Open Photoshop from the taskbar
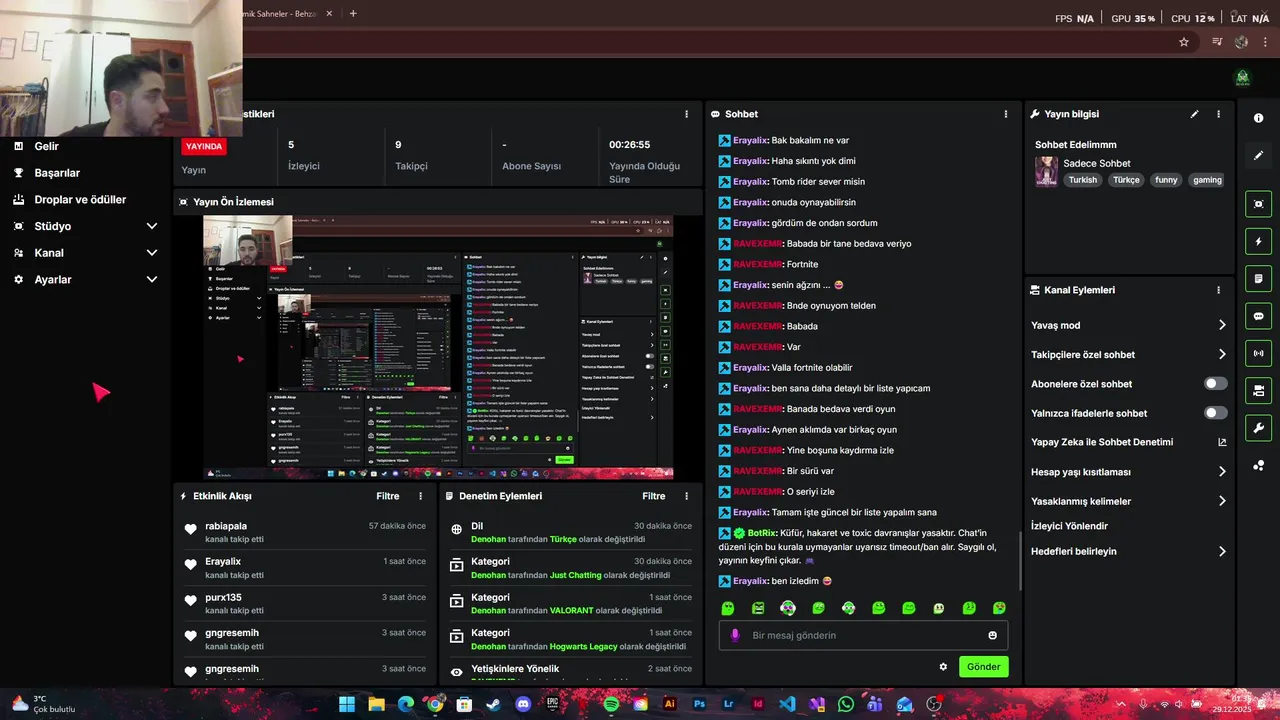 (699, 704)
